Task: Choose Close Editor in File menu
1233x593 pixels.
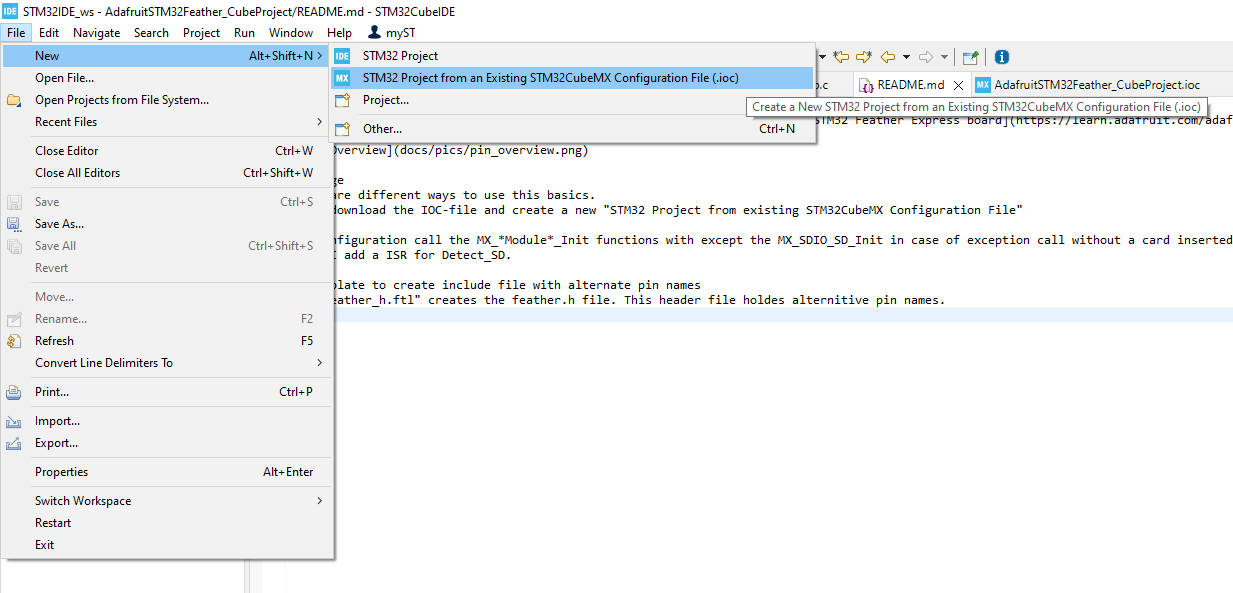Action: tap(166, 151)
